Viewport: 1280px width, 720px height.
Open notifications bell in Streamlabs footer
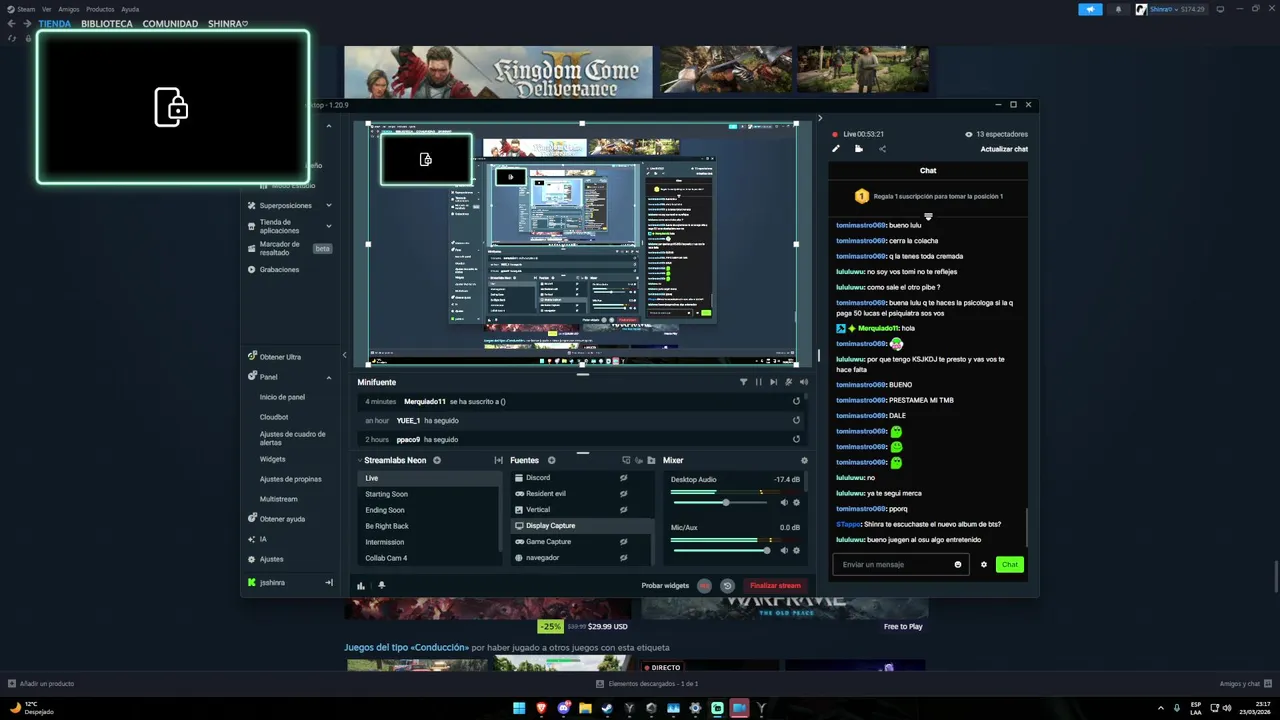(x=381, y=586)
